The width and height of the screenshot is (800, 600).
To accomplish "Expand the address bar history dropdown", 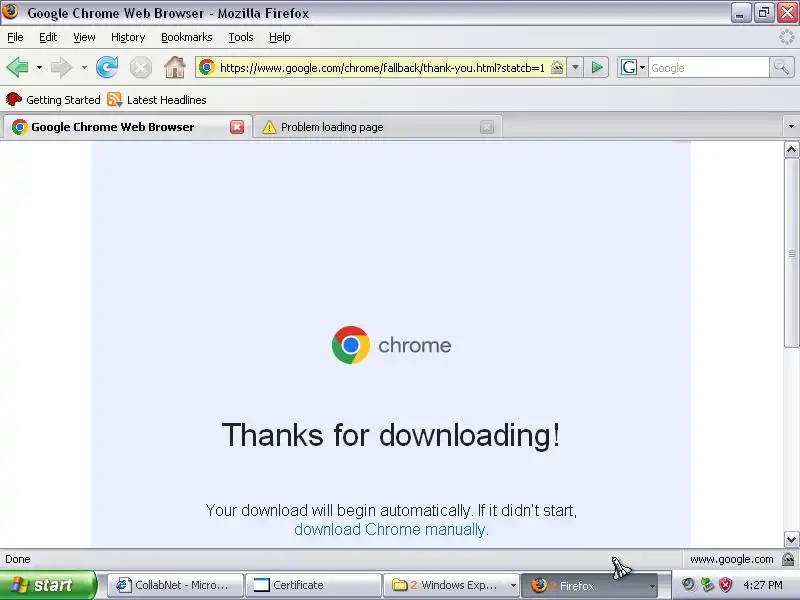I will pyautogui.click(x=575, y=67).
